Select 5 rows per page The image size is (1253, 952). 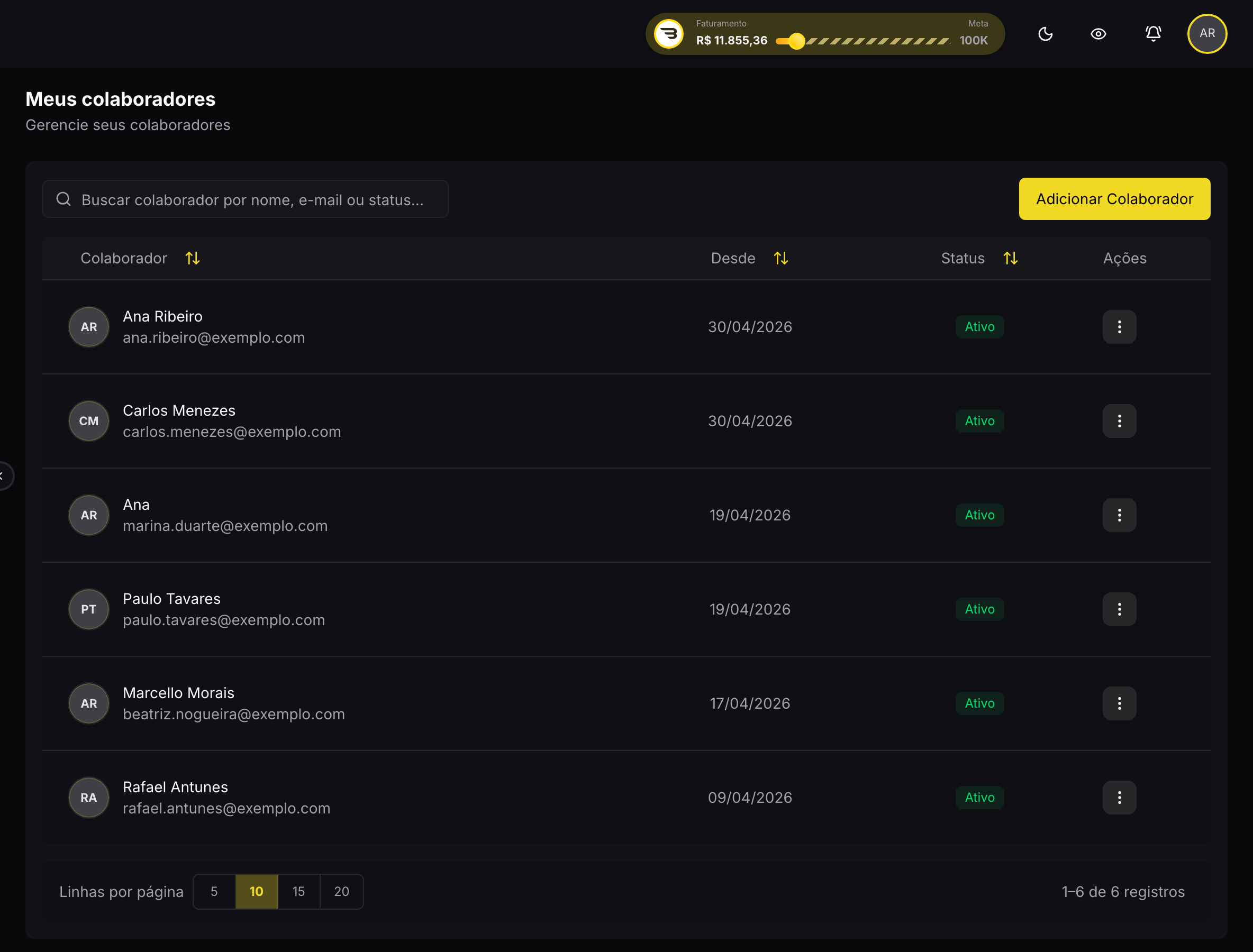pos(214,891)
